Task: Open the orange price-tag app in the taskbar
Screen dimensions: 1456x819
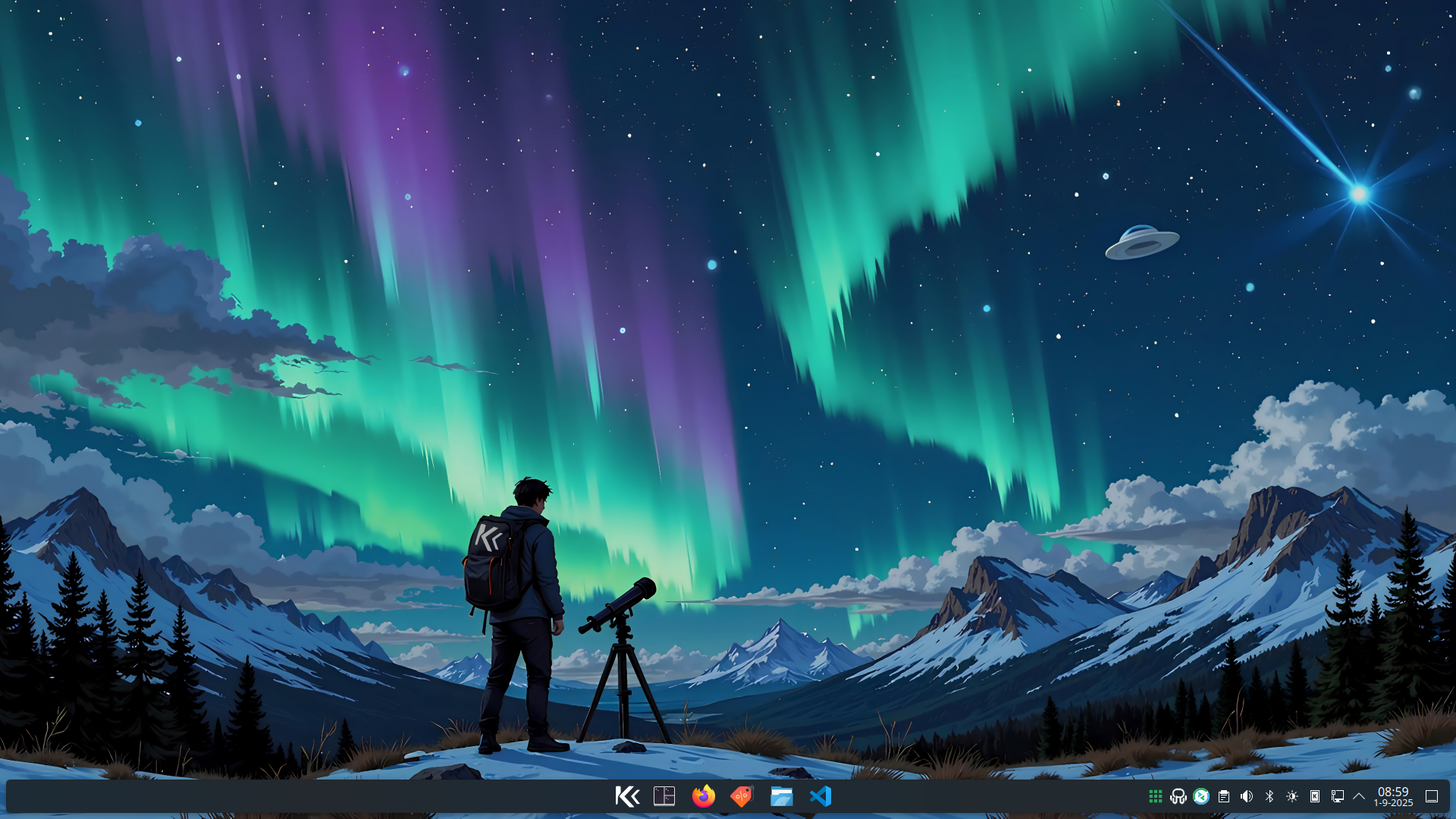Action: (742, 796)
